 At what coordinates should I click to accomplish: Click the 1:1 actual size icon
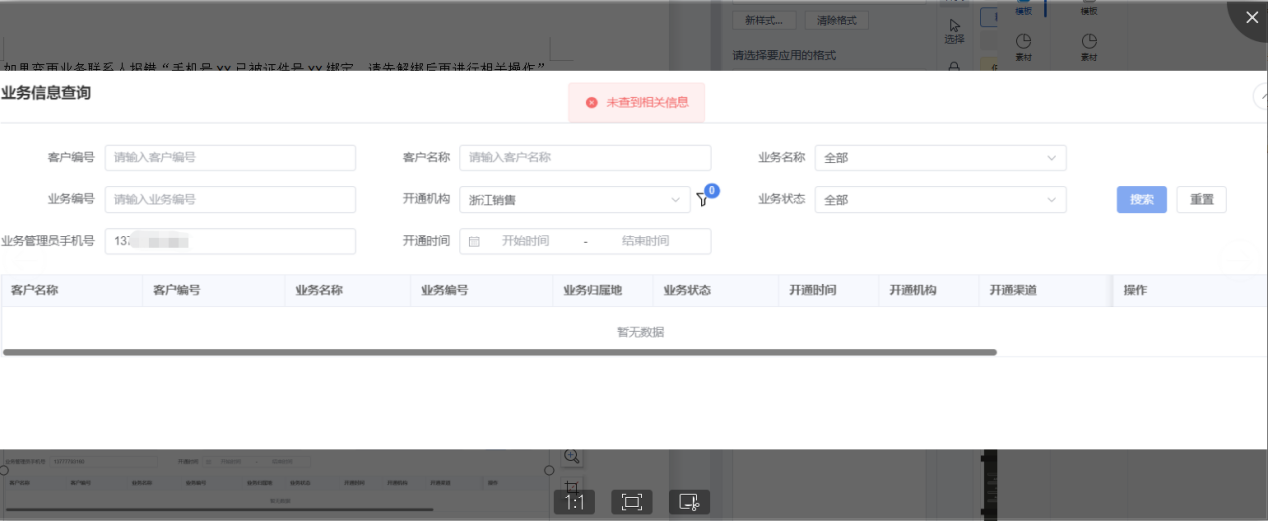pyautogui.click(x=575, y=502)
